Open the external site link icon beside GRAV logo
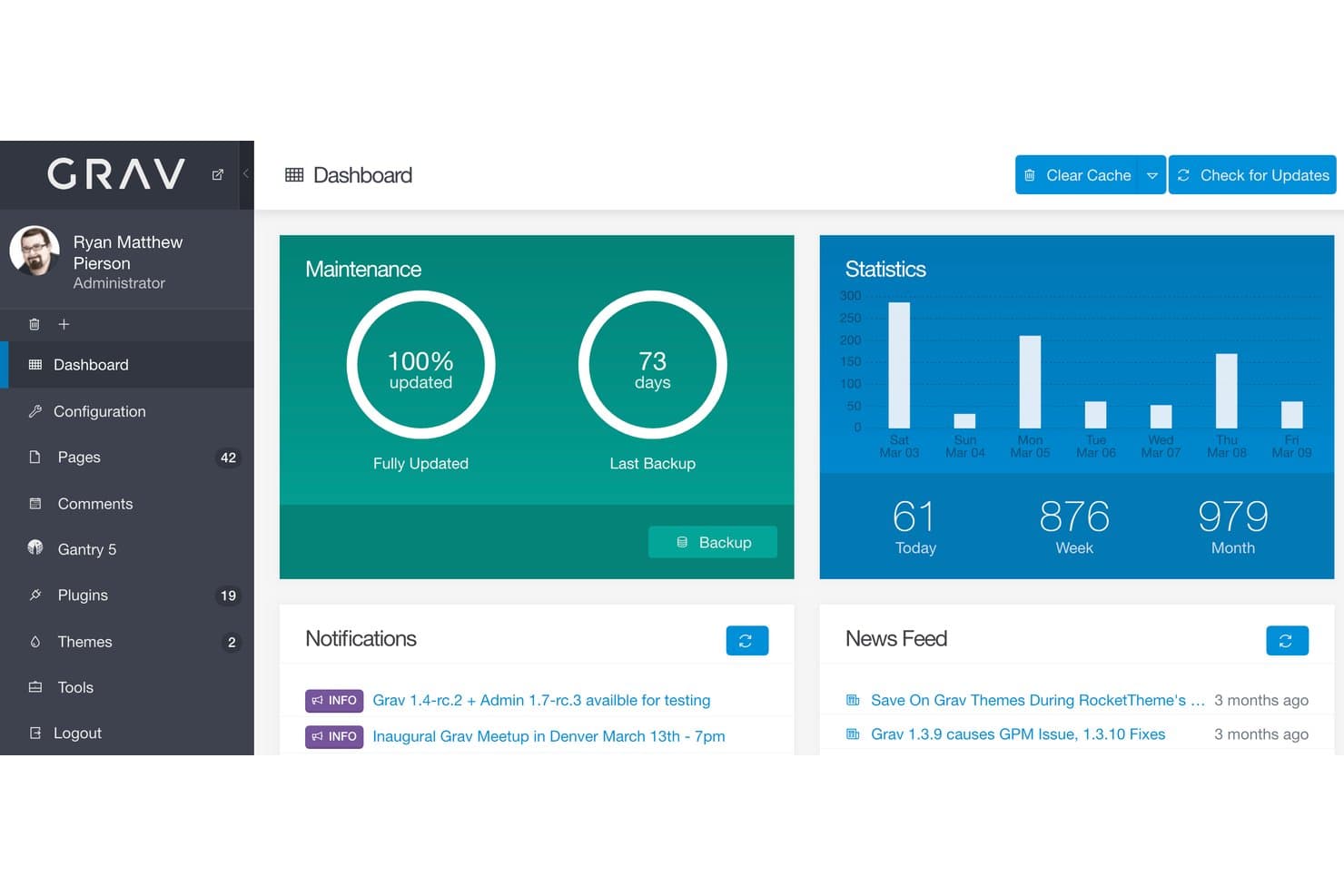This screenshot has height=896, width=1344. [x=218, y=174]
